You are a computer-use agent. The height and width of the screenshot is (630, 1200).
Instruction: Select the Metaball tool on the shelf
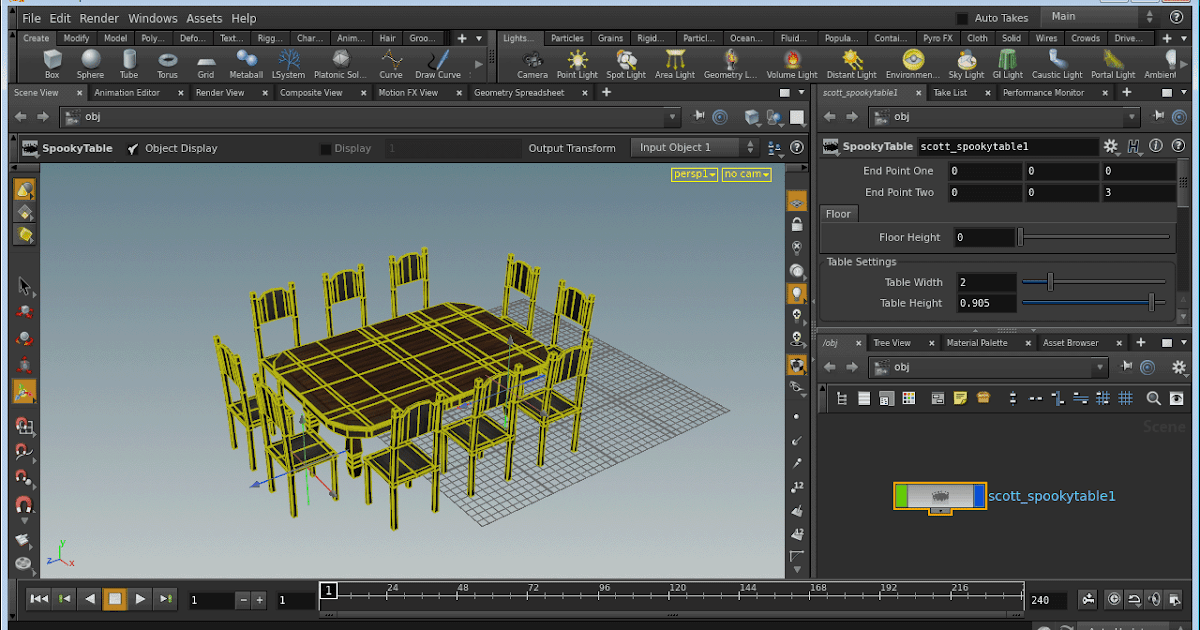tap(246, 63)
